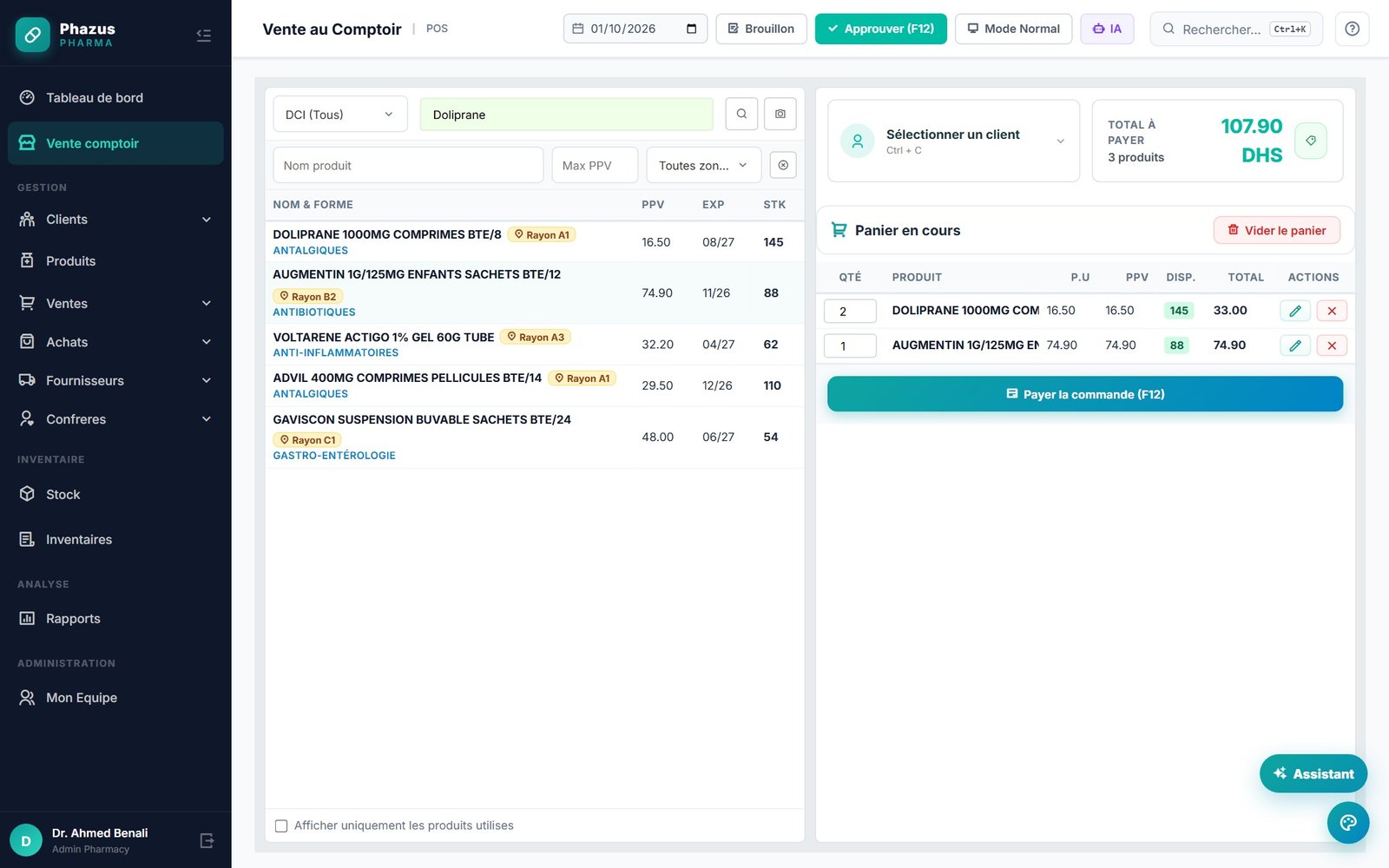This screenshot has width=1389, height=868.
Task: Expand the Ventes sidebar submenu
Action: coord(115,303)
